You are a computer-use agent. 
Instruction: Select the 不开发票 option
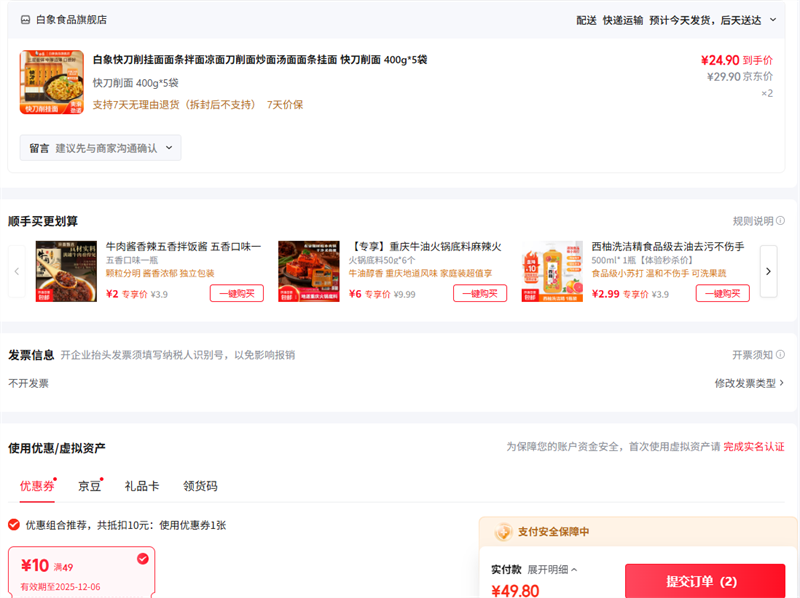point(26,380)
